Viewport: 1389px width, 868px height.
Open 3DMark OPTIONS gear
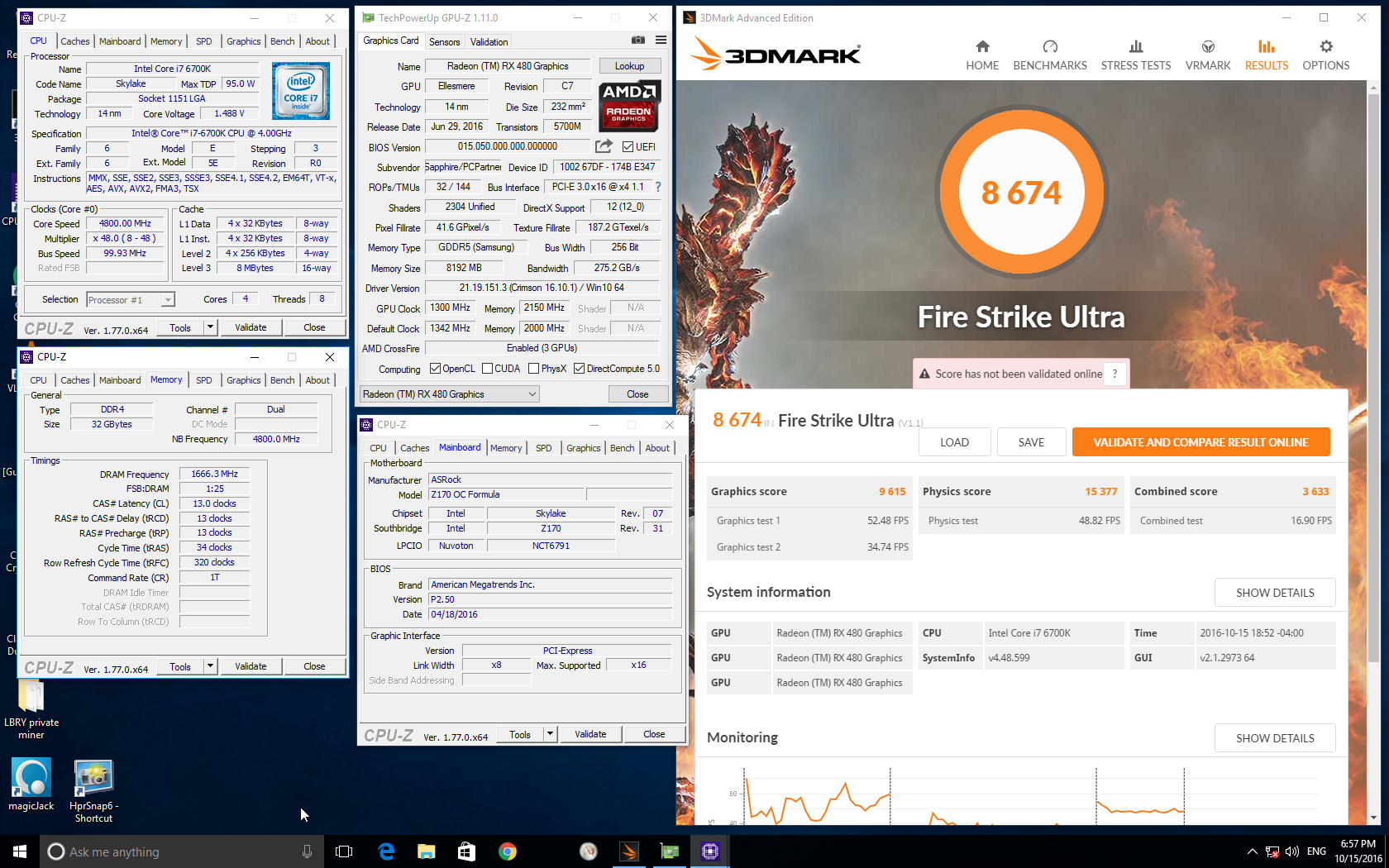click(x=1326, y=55)
